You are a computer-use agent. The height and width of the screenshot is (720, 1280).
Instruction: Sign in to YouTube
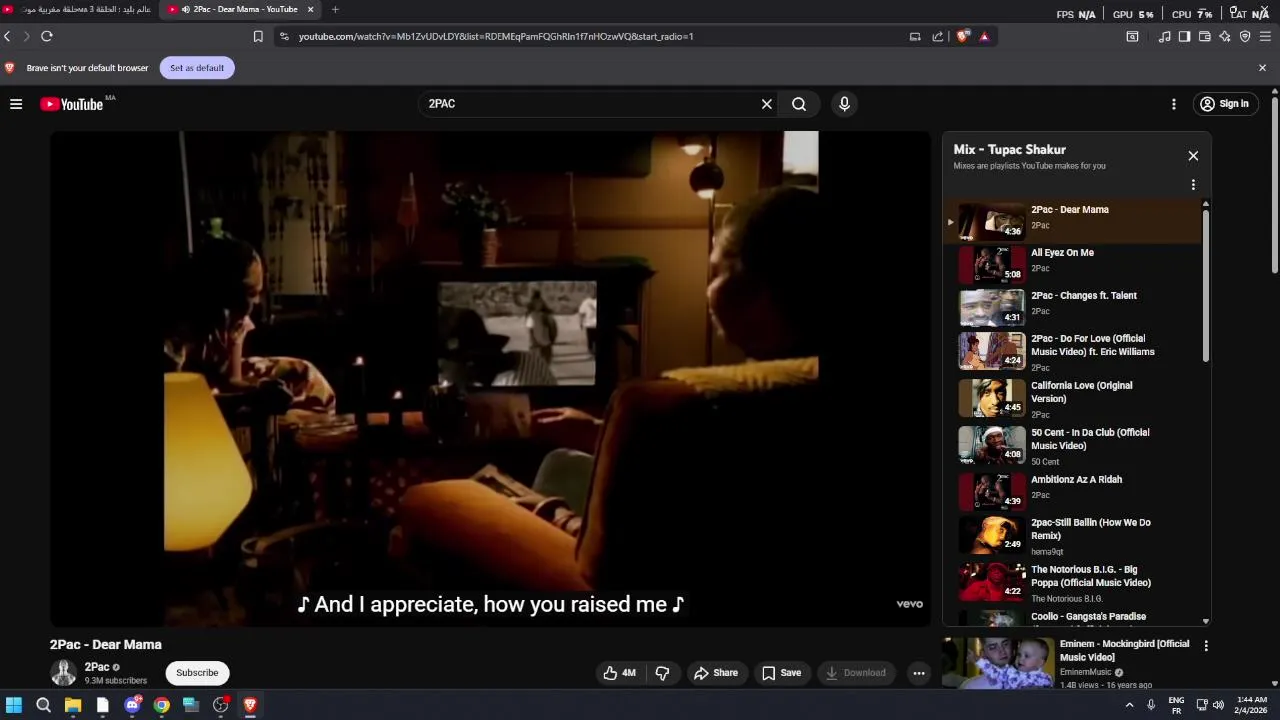pyautogui.click(x=1225, y=104)
